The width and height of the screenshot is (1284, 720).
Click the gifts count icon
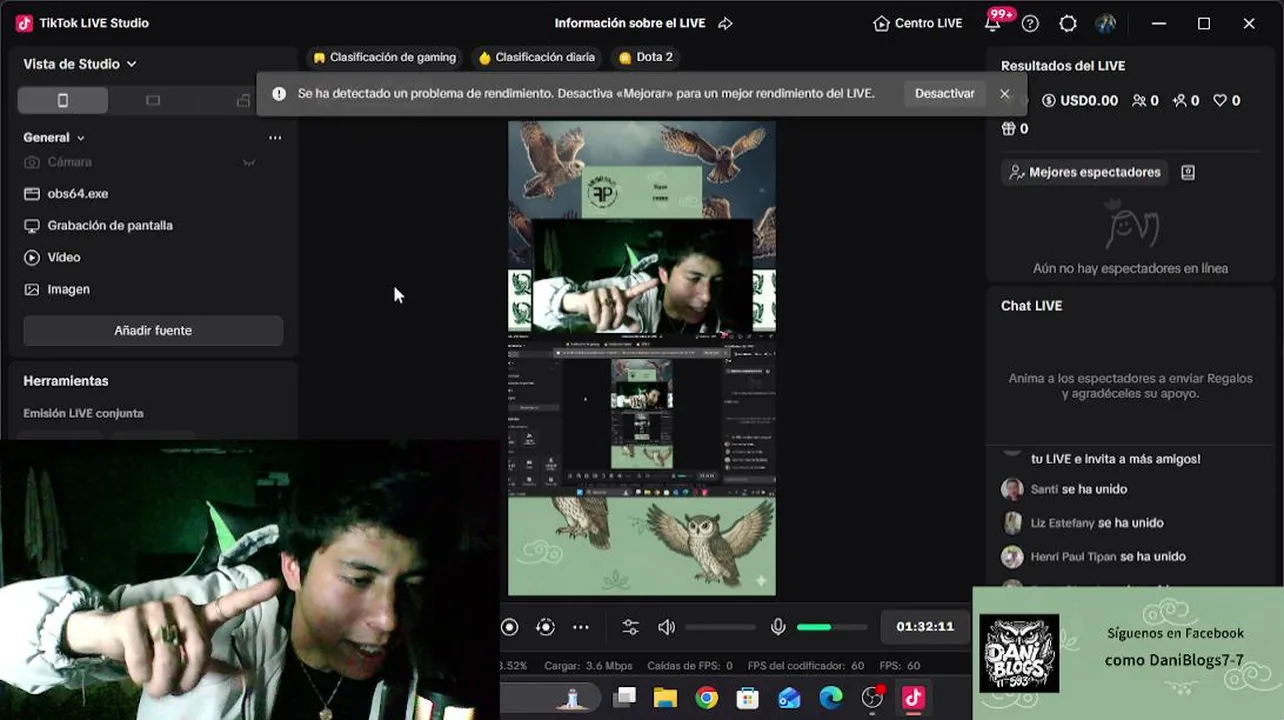(x=1008, y=129)
